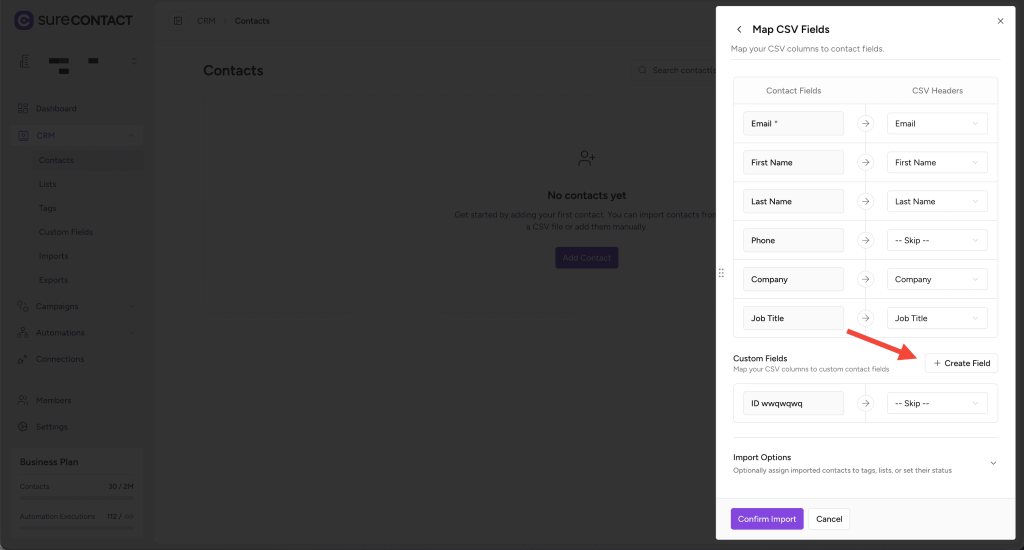Click the Cancel button
The width and height of the screenshot is (1024, 550).
(x=829, y=519)
